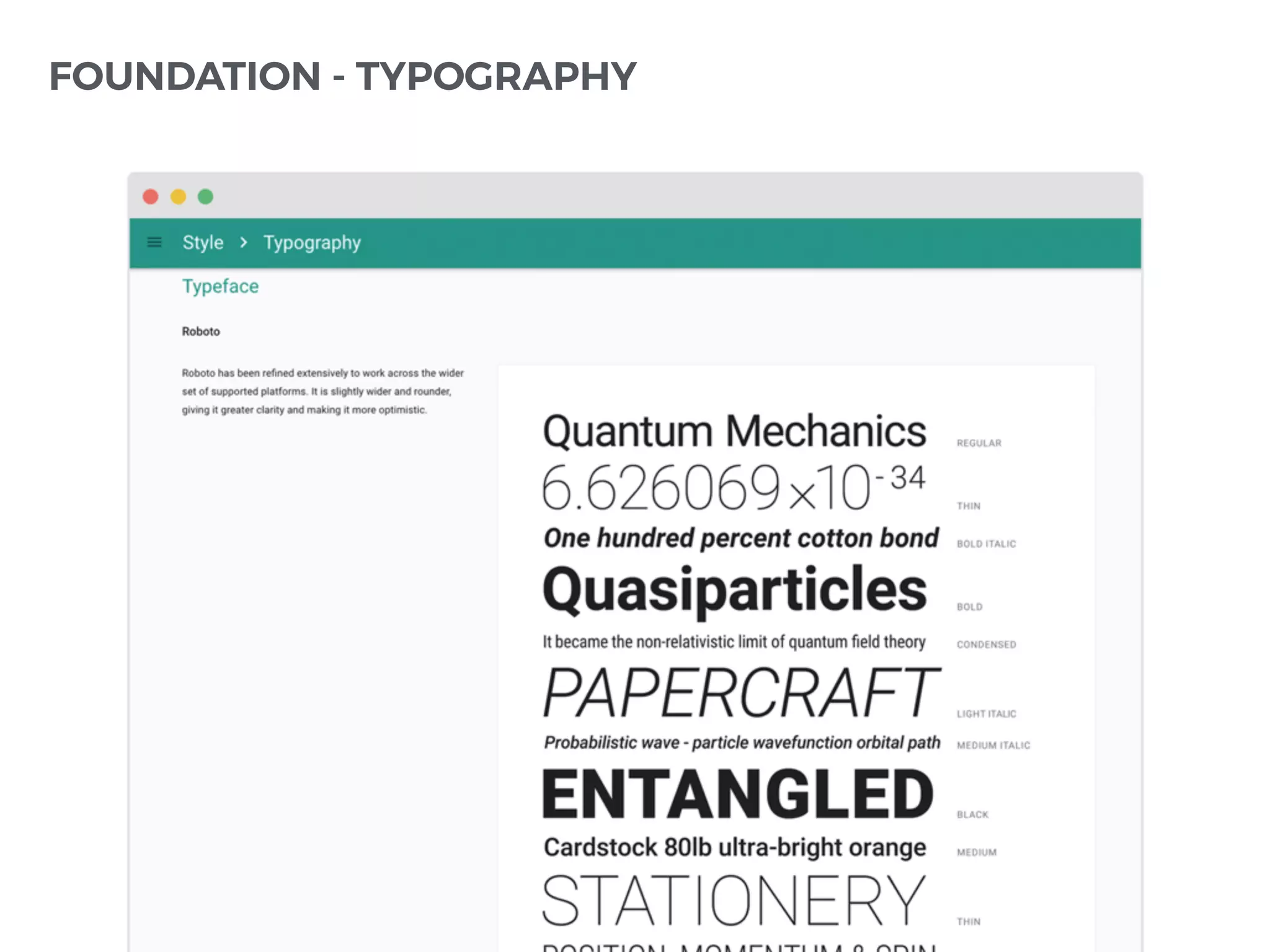This screenshot has height=952, width=1270.
Task: Click the MEDIUM label beside Cardstock
Action: click(977, 853)
